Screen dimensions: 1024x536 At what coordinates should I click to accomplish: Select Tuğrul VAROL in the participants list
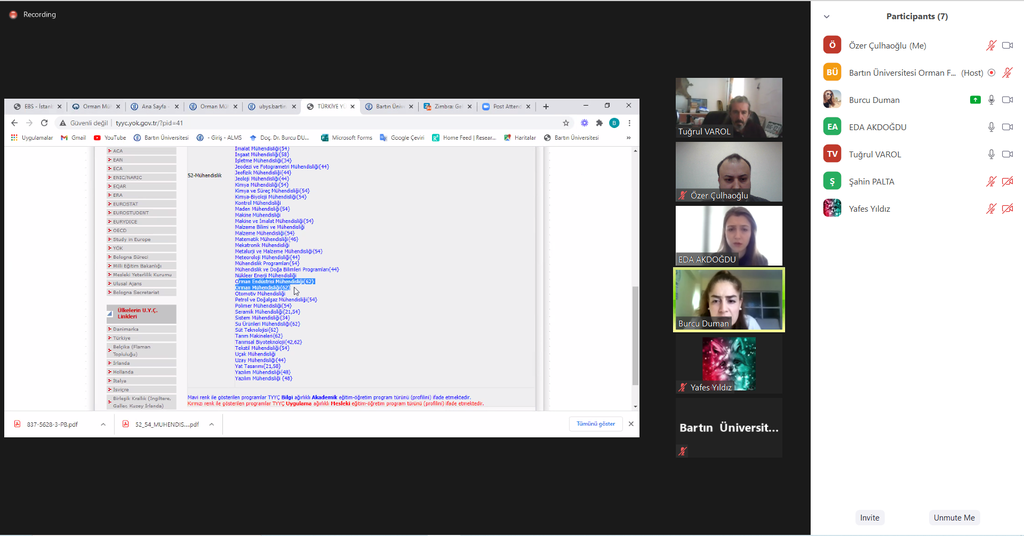click(x=875, y=154)
